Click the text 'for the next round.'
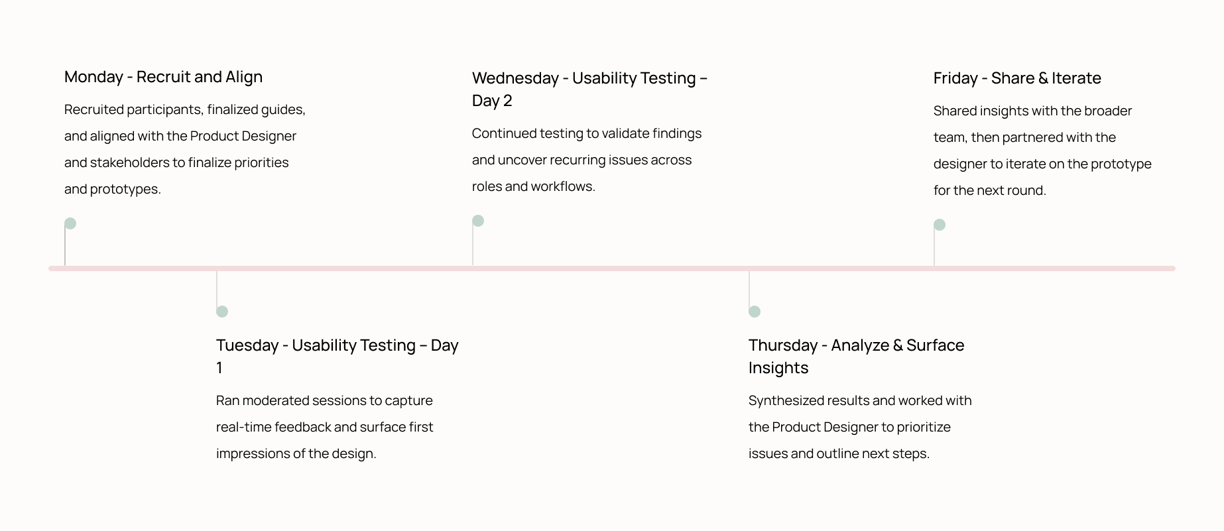The height and width of the screenshot is (531, 1224). pyautogui.click(x=990, y=190)
